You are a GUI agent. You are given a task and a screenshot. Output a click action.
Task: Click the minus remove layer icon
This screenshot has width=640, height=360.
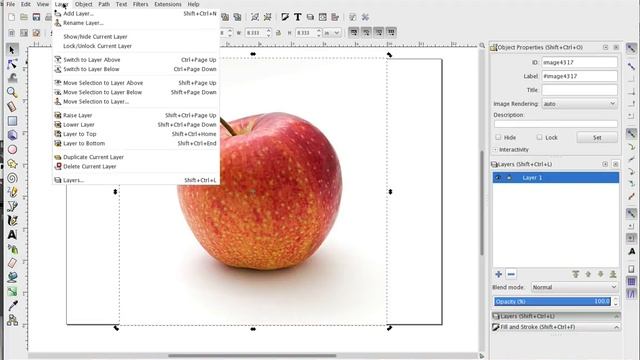tap(511, 274)
